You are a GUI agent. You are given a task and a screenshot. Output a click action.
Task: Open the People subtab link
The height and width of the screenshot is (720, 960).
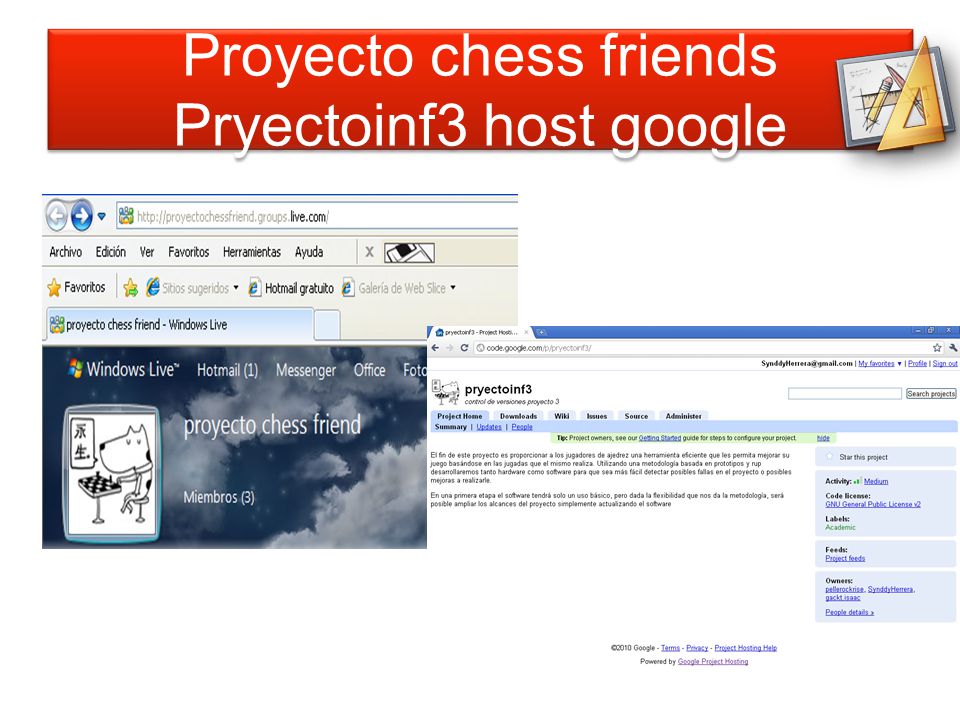[522, 427]
